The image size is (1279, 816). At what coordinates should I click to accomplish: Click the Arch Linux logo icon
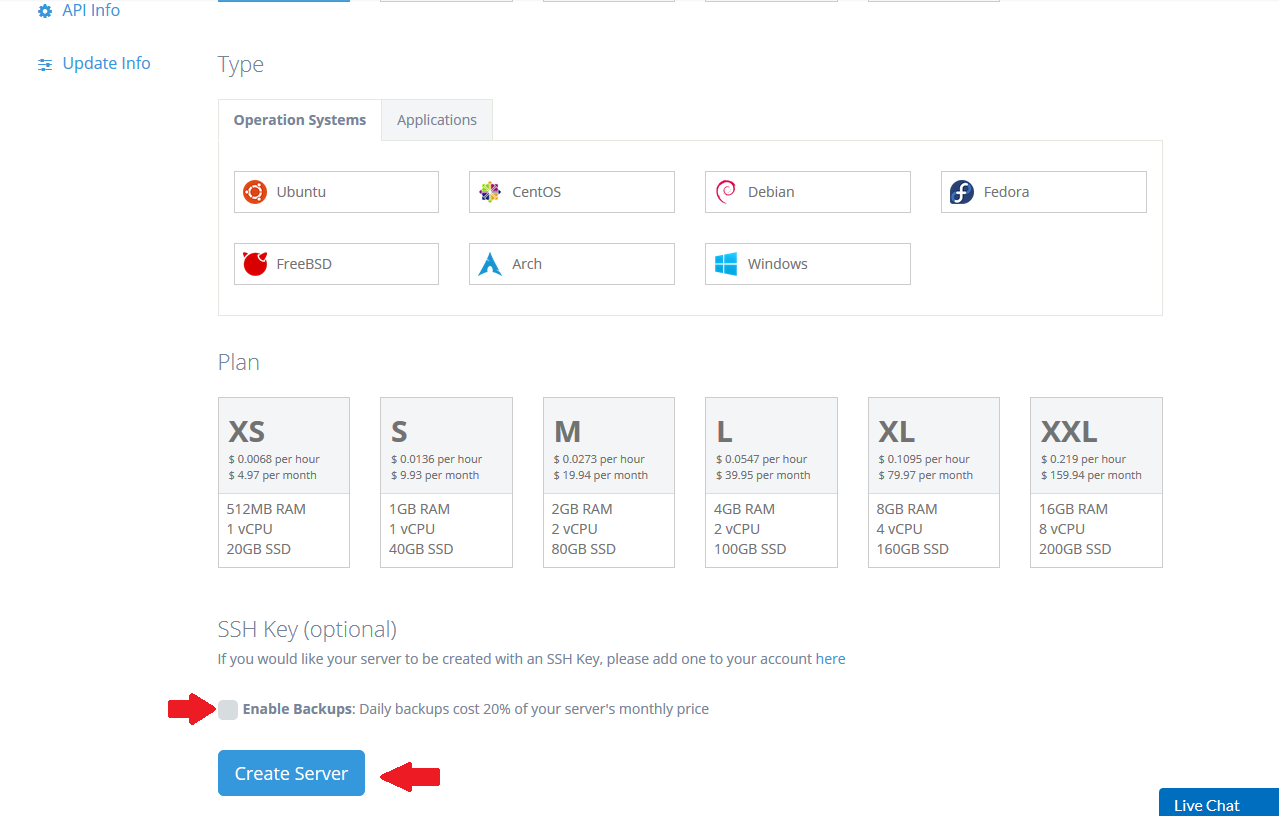tap(490, 264)
